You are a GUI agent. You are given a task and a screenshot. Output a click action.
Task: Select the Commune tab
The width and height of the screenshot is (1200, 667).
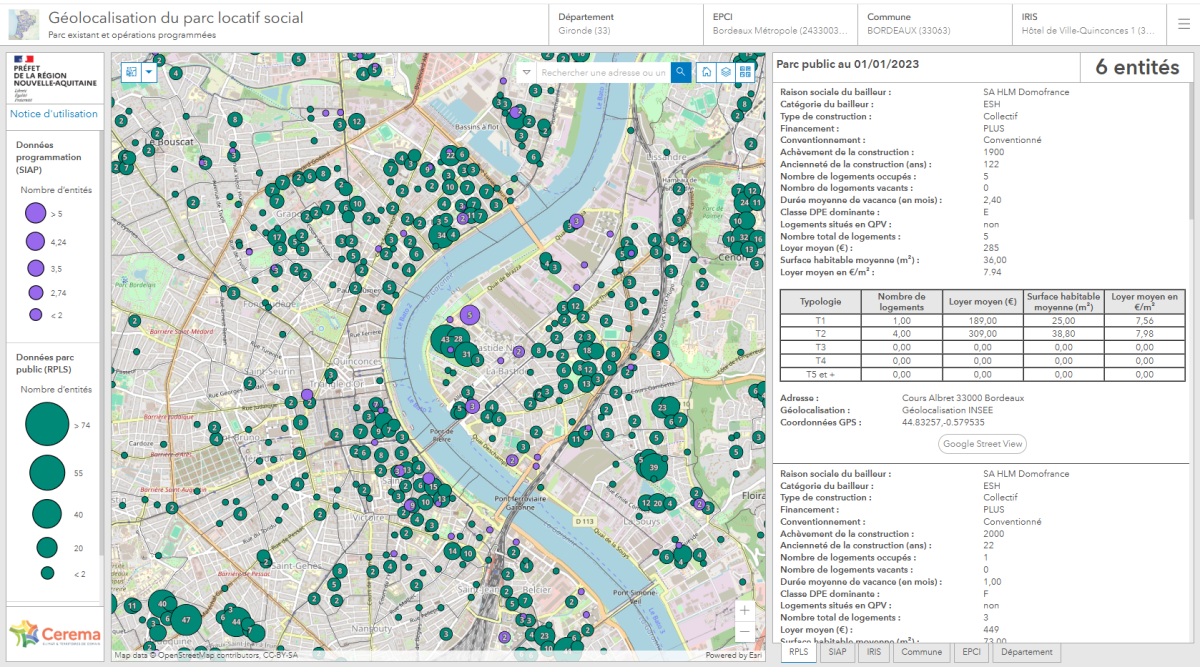point(920,652)
